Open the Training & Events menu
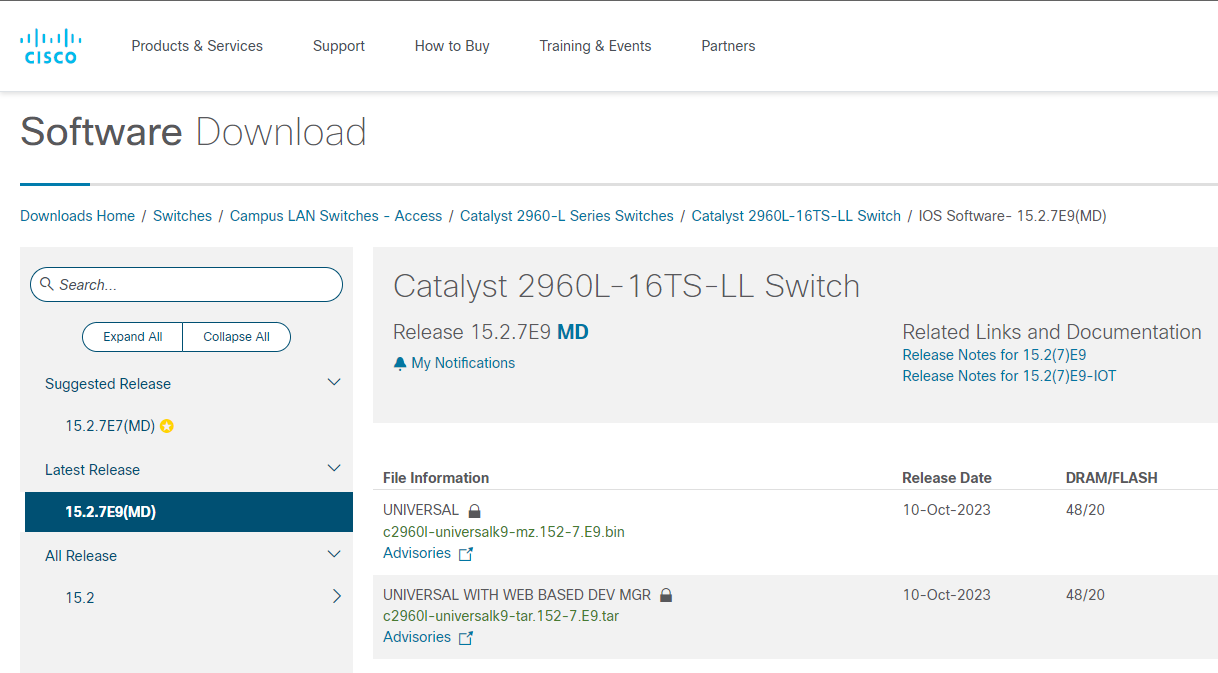 tap(595, 46)
